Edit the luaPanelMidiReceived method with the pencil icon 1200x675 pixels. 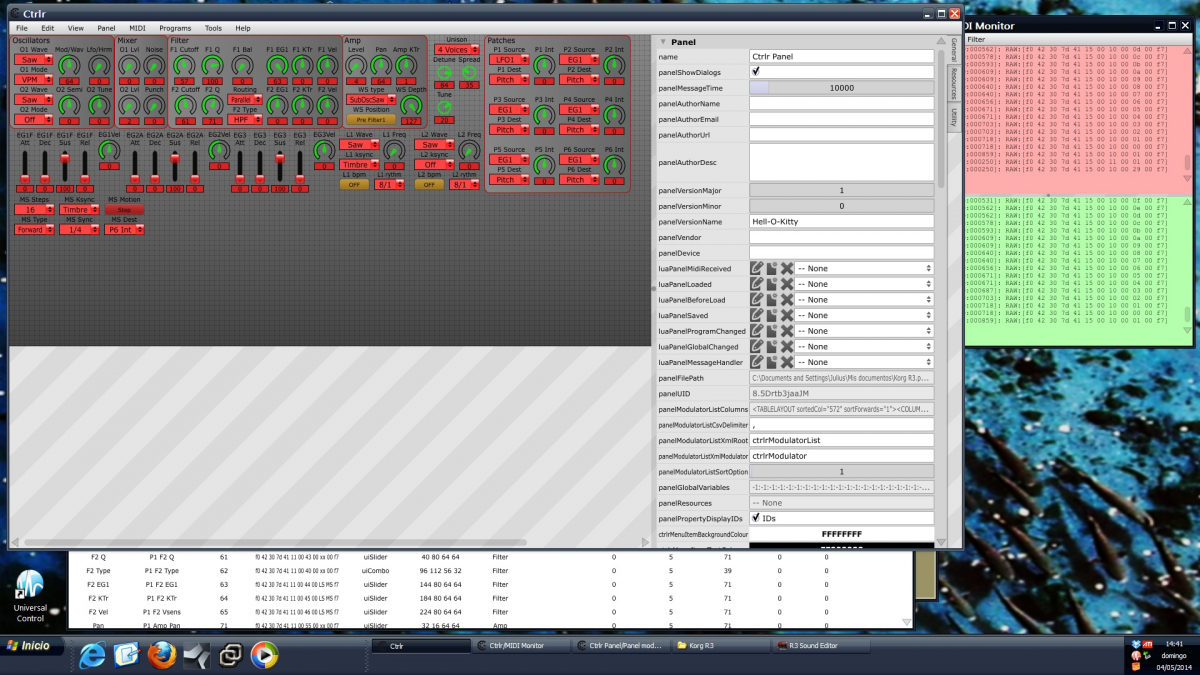click(757, 268)
